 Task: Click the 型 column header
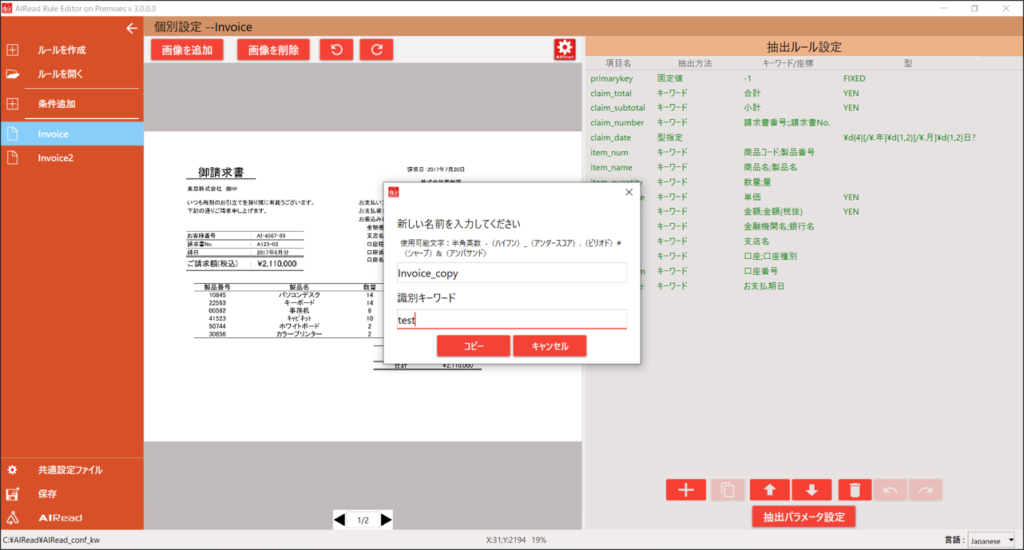(908, 63)
